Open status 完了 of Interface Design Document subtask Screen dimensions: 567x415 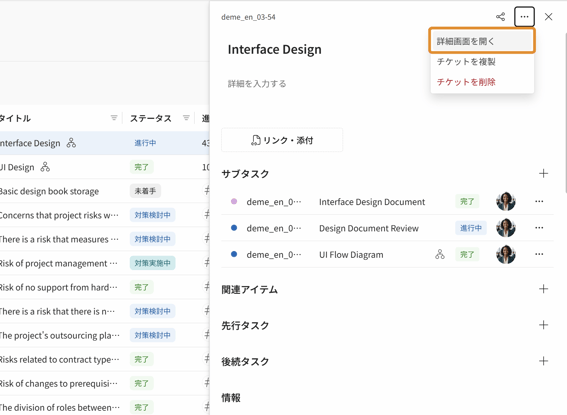[x=467, y=201]
